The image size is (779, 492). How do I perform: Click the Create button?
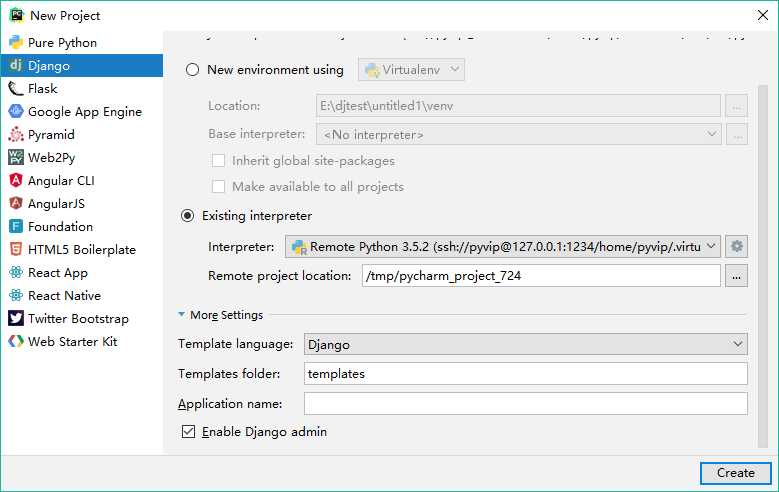(x=735, y=473)
